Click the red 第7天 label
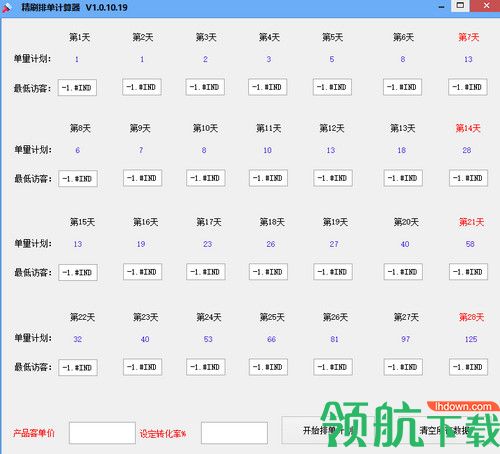Viewport: 500px width, 454px height. pos(469,37)
